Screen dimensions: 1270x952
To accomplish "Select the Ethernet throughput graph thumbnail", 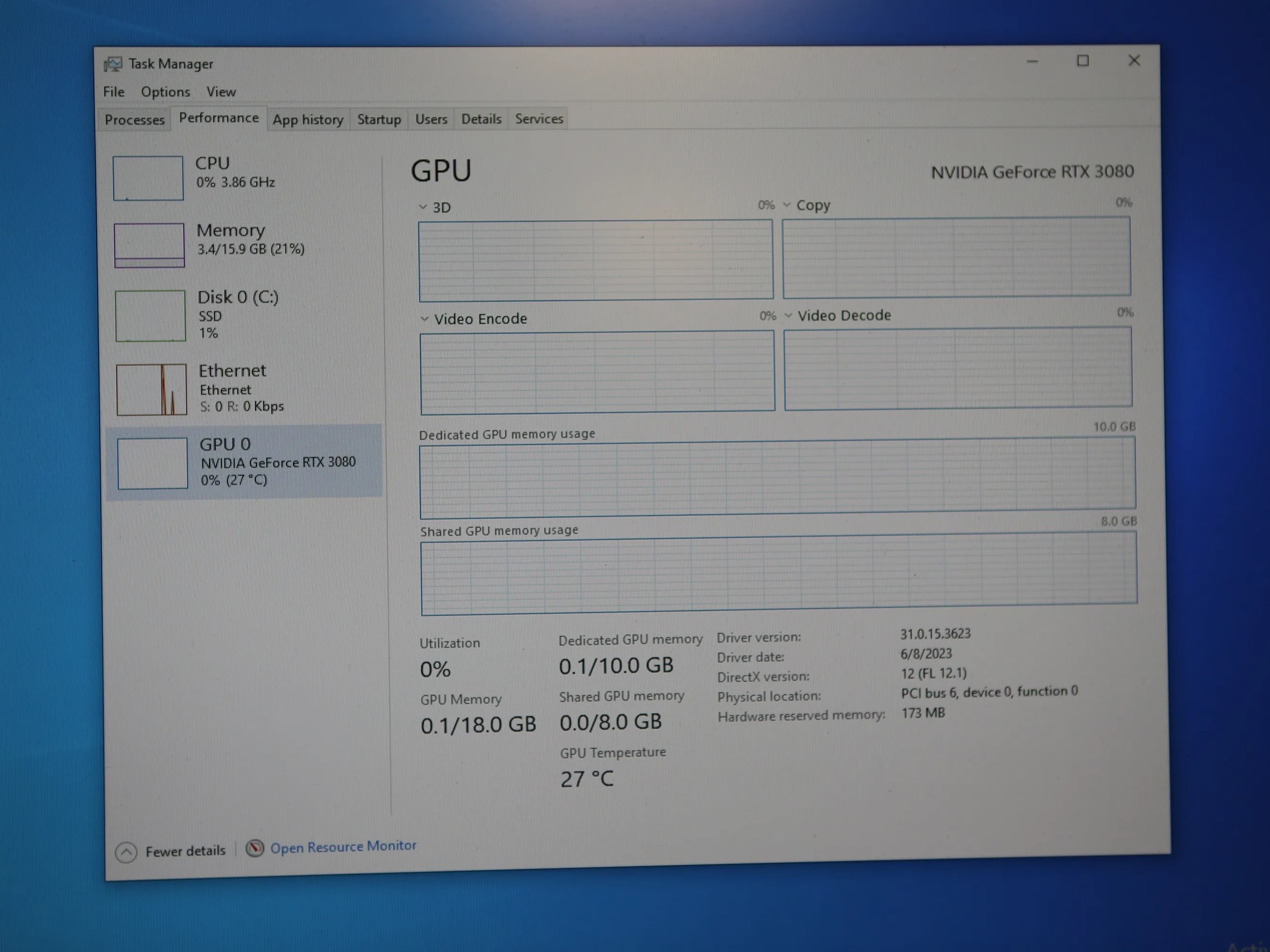I will (x=151, y=389).
